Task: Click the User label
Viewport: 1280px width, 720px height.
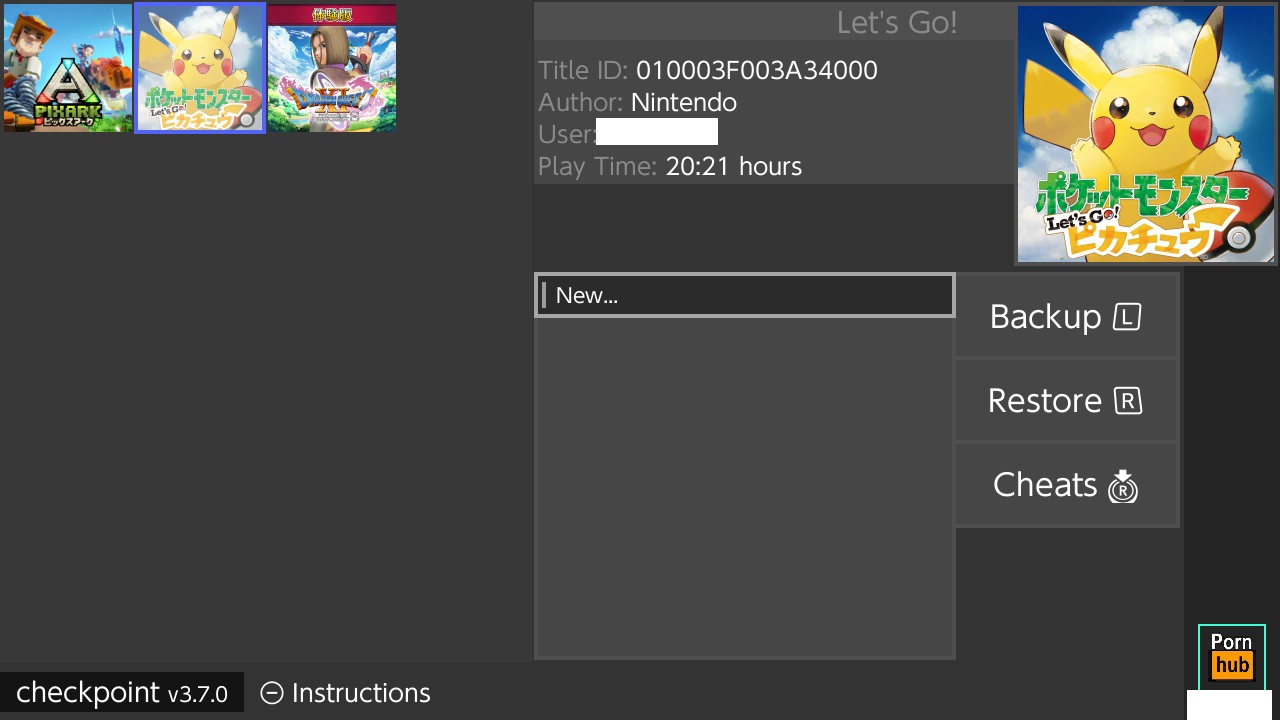Action: (x=567, y=134)
